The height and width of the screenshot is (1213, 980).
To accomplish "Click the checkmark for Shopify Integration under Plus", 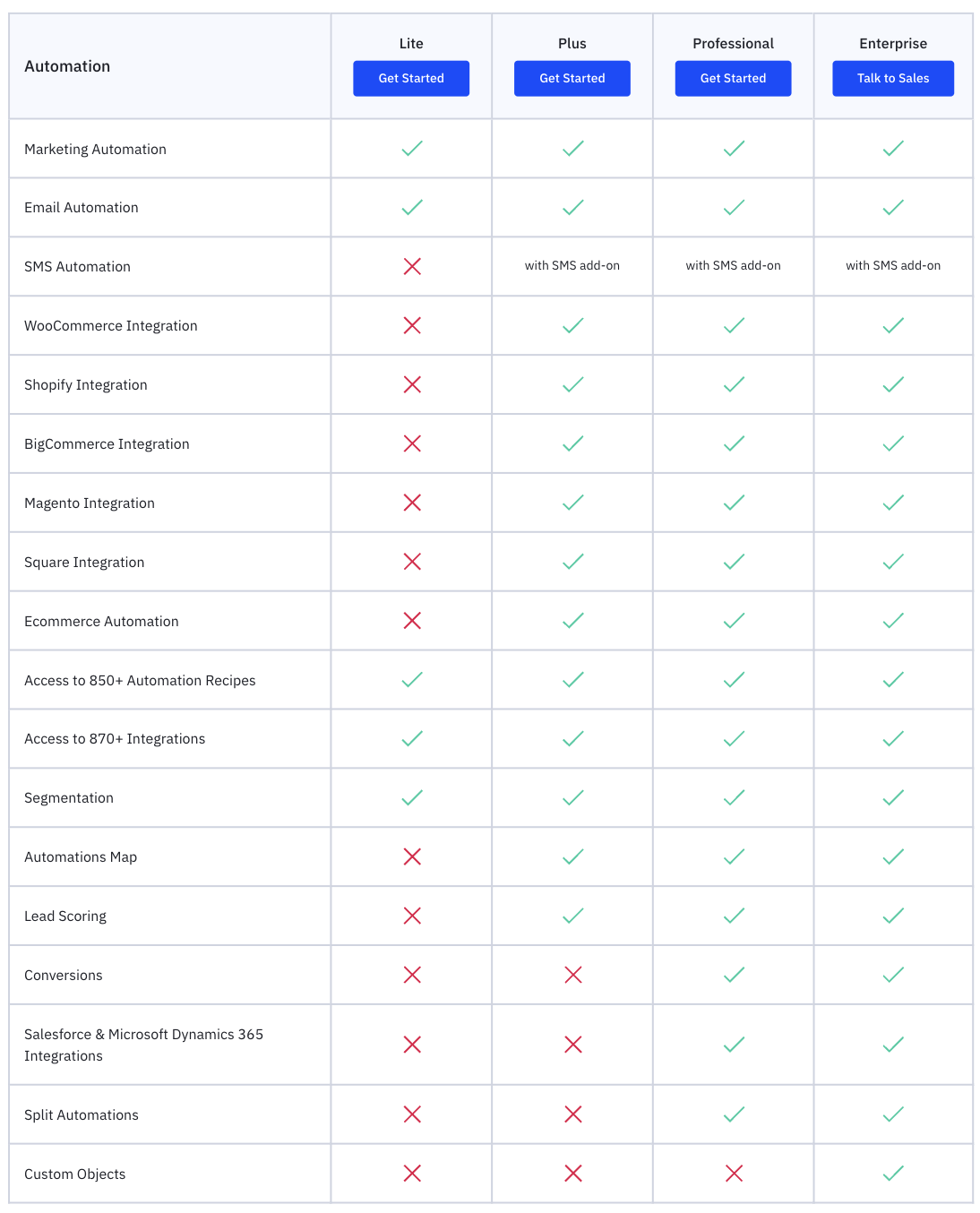I will pyautogui.click(x=572, y=384).
